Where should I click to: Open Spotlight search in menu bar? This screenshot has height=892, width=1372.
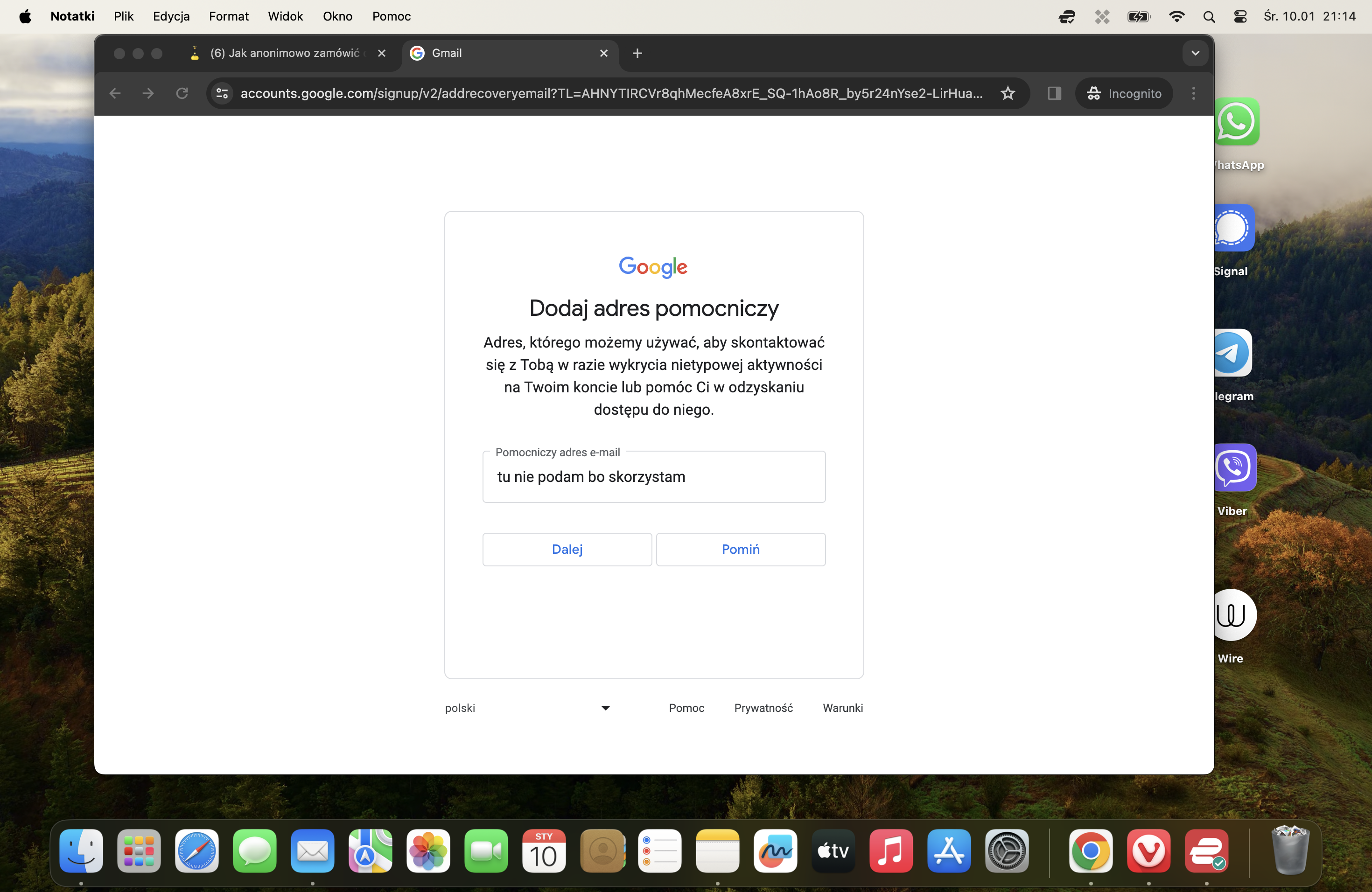[x=1209, y=17]
